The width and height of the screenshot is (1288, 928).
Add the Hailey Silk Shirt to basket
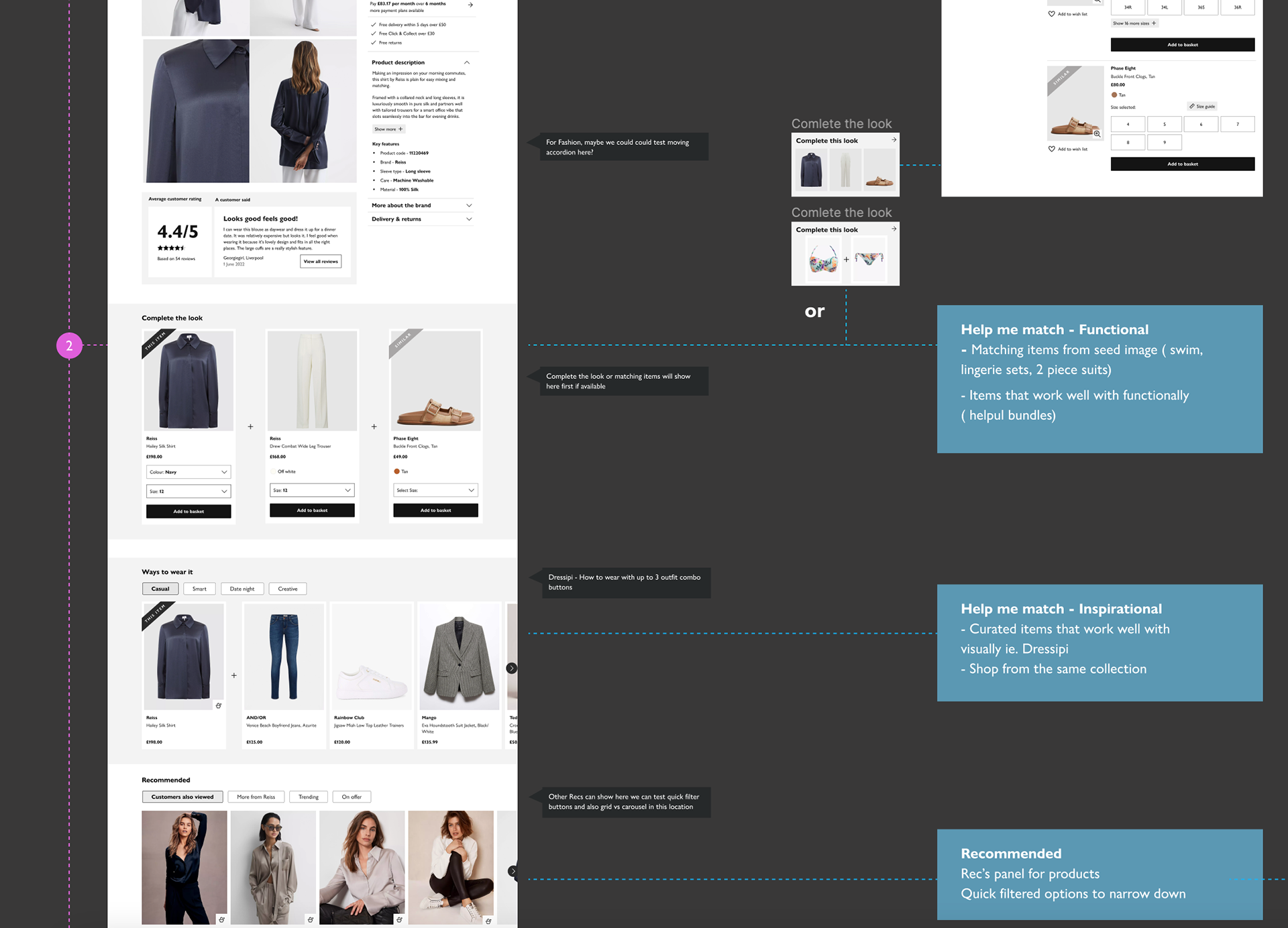coord(189,511)
